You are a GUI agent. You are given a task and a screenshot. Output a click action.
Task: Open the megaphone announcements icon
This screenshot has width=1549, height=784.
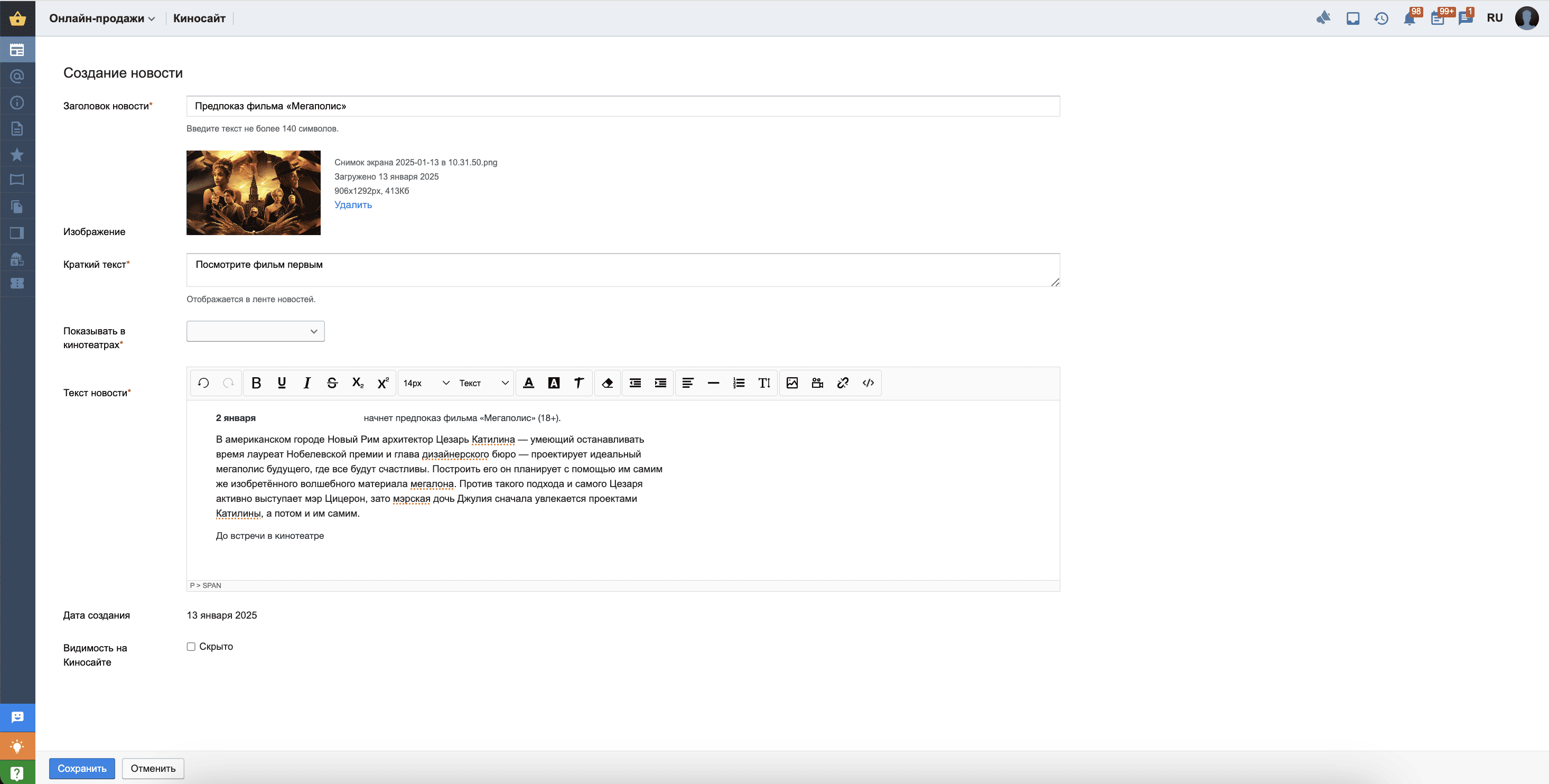tap(1323, 18)
